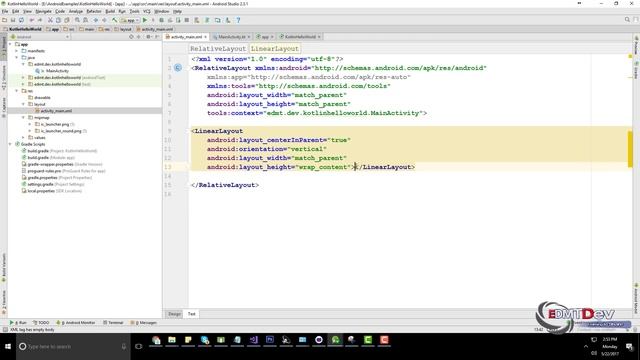Collapse the java folder node
The width and height of the screenshot is (640, 360).
(x=17, y=58)
